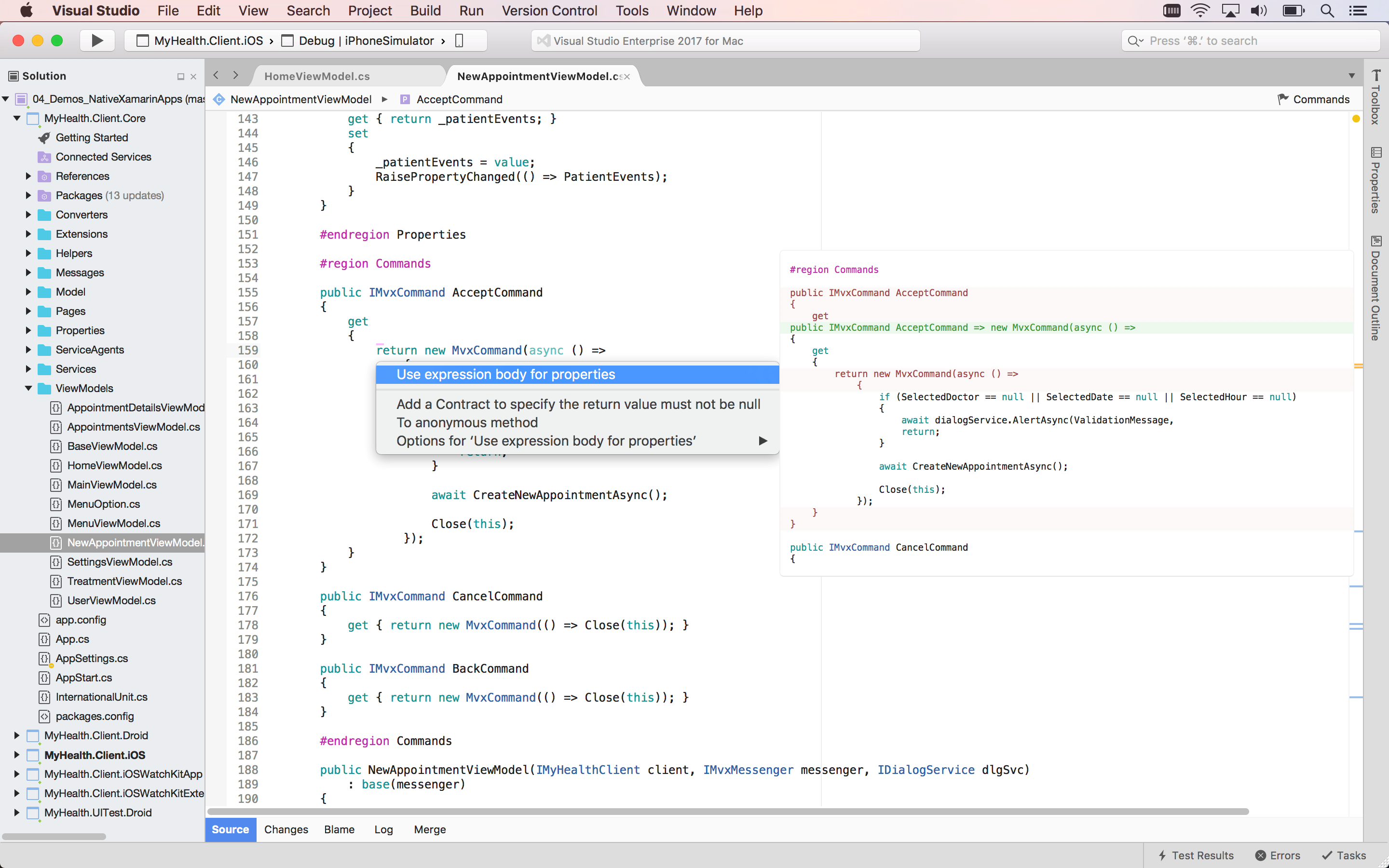Select 'Add a Contract to specify return value'
This screenshot has width=1389, height=868.
(578, 404)
